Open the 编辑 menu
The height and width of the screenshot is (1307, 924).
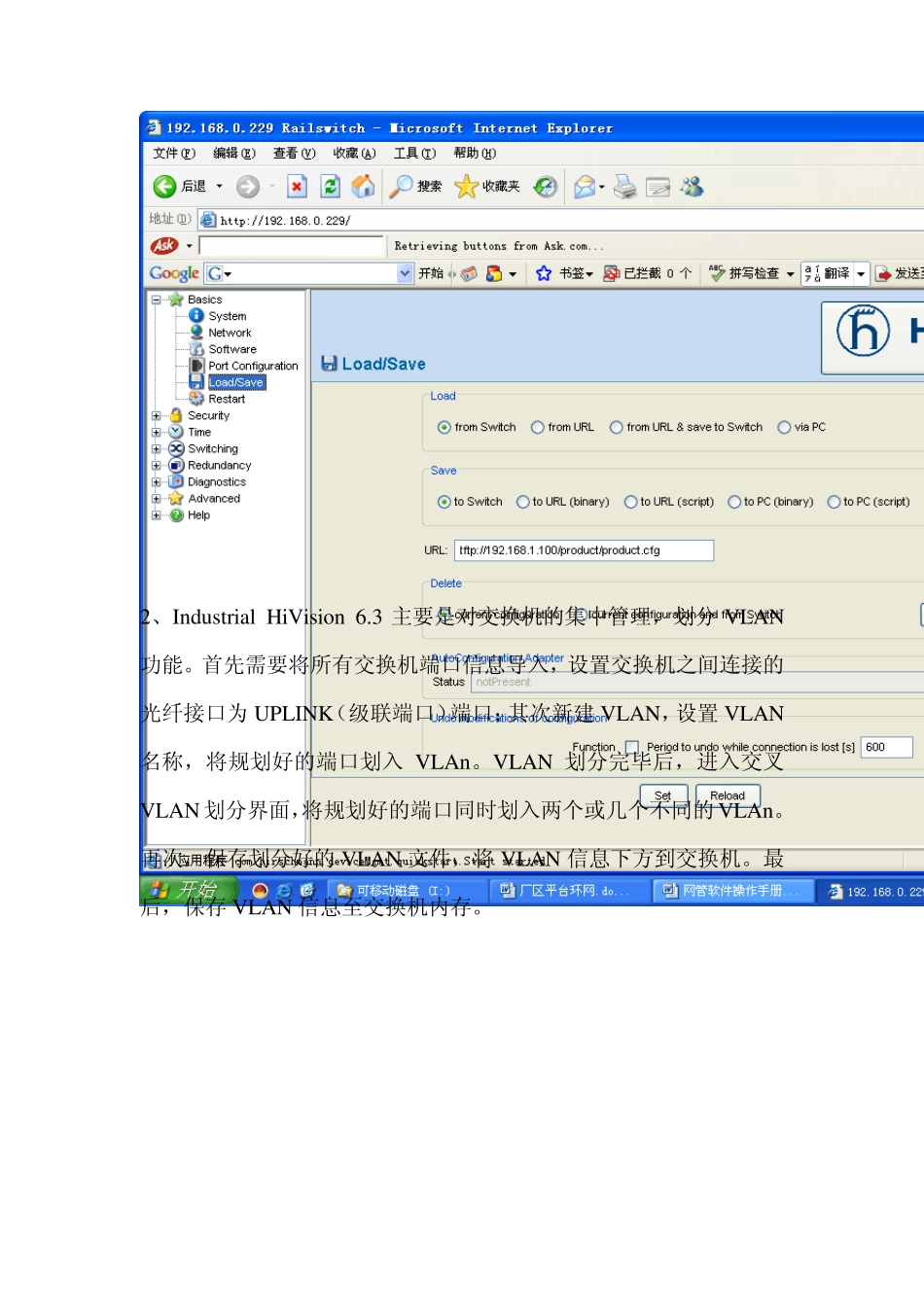click(x=234, y=154)
